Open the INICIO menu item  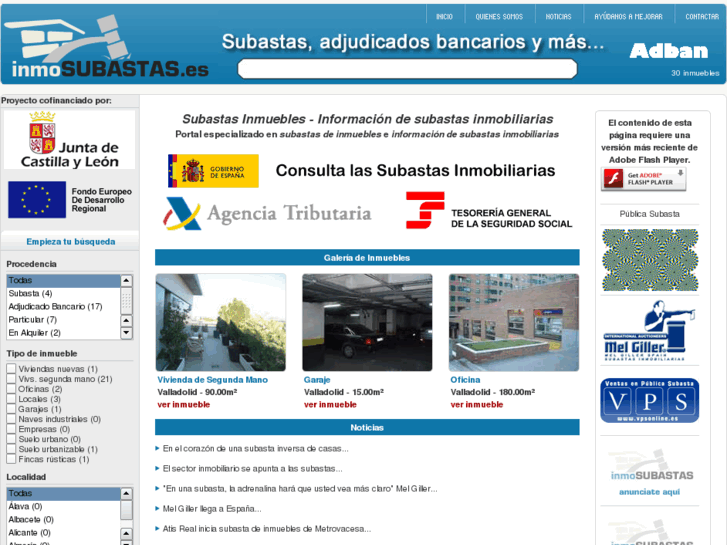[444, 17]
